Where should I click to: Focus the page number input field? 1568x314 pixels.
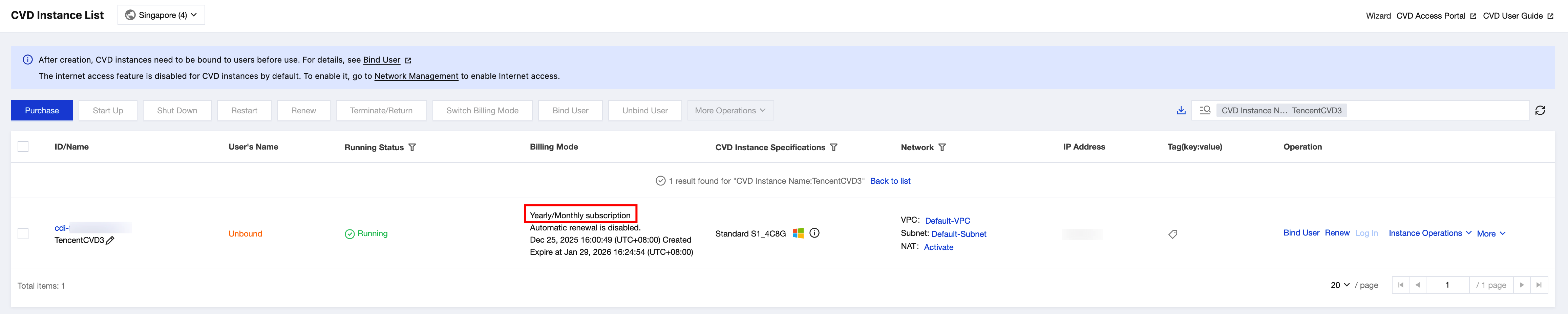point(1447,285)
